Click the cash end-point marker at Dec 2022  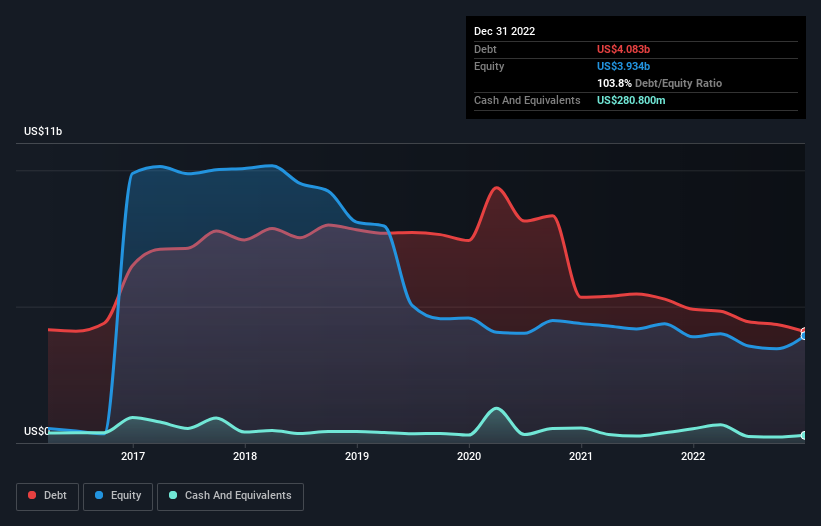(804, 435)
